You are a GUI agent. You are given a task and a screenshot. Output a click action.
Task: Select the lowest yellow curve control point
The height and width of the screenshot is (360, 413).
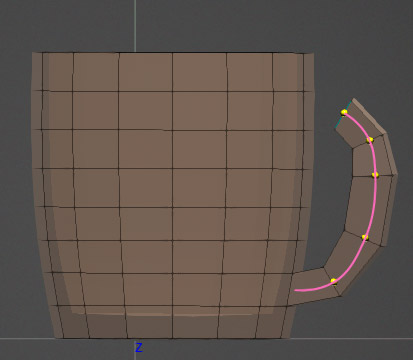click(334, 282)
